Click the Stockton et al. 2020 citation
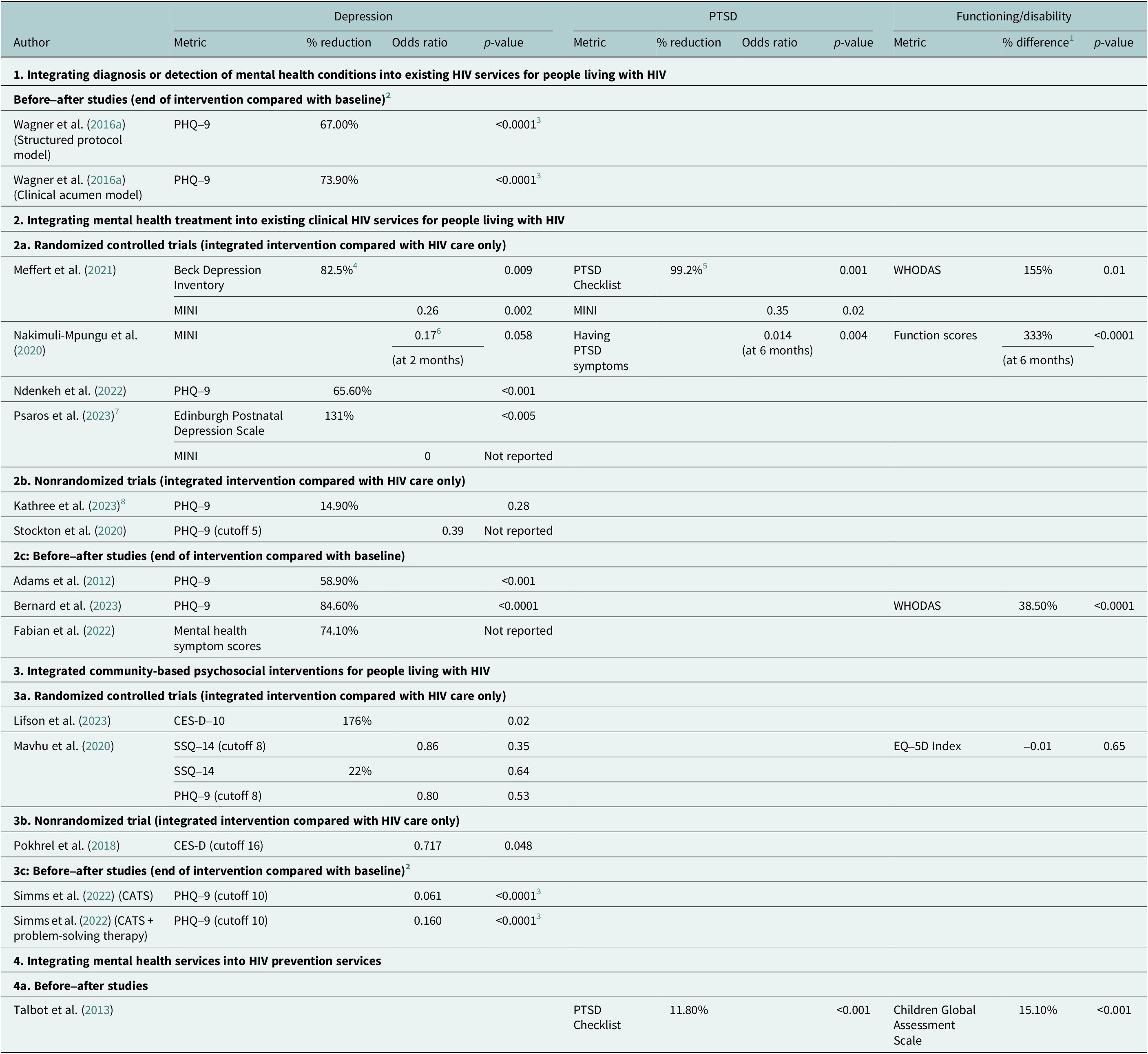This screenshot has width=1148, height=1054. point(110,531)
